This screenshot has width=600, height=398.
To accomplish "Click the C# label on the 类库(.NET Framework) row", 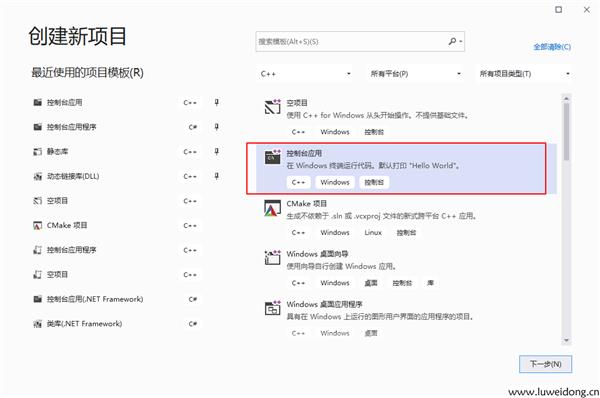I will tap(192, 324).
